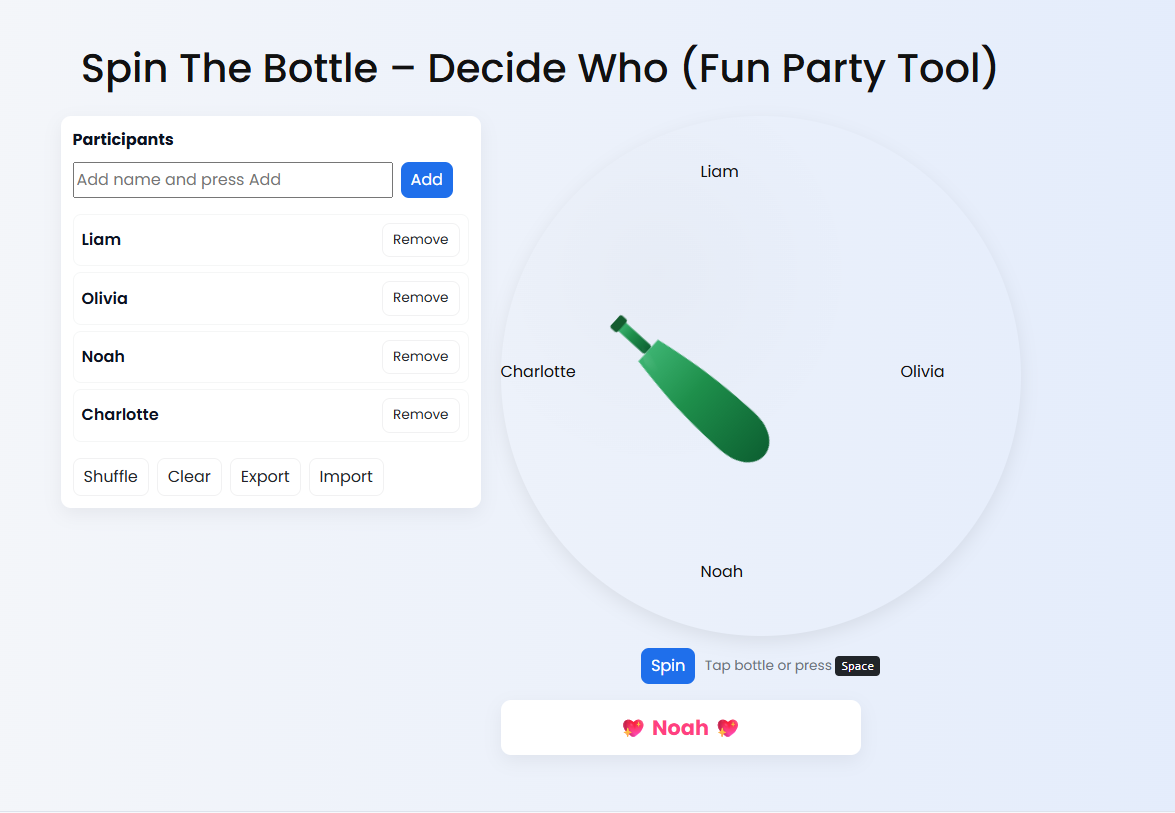Click the Charlotte label on the wheel
Viewport: 1175px width, 813px height.
coord(538,372)
